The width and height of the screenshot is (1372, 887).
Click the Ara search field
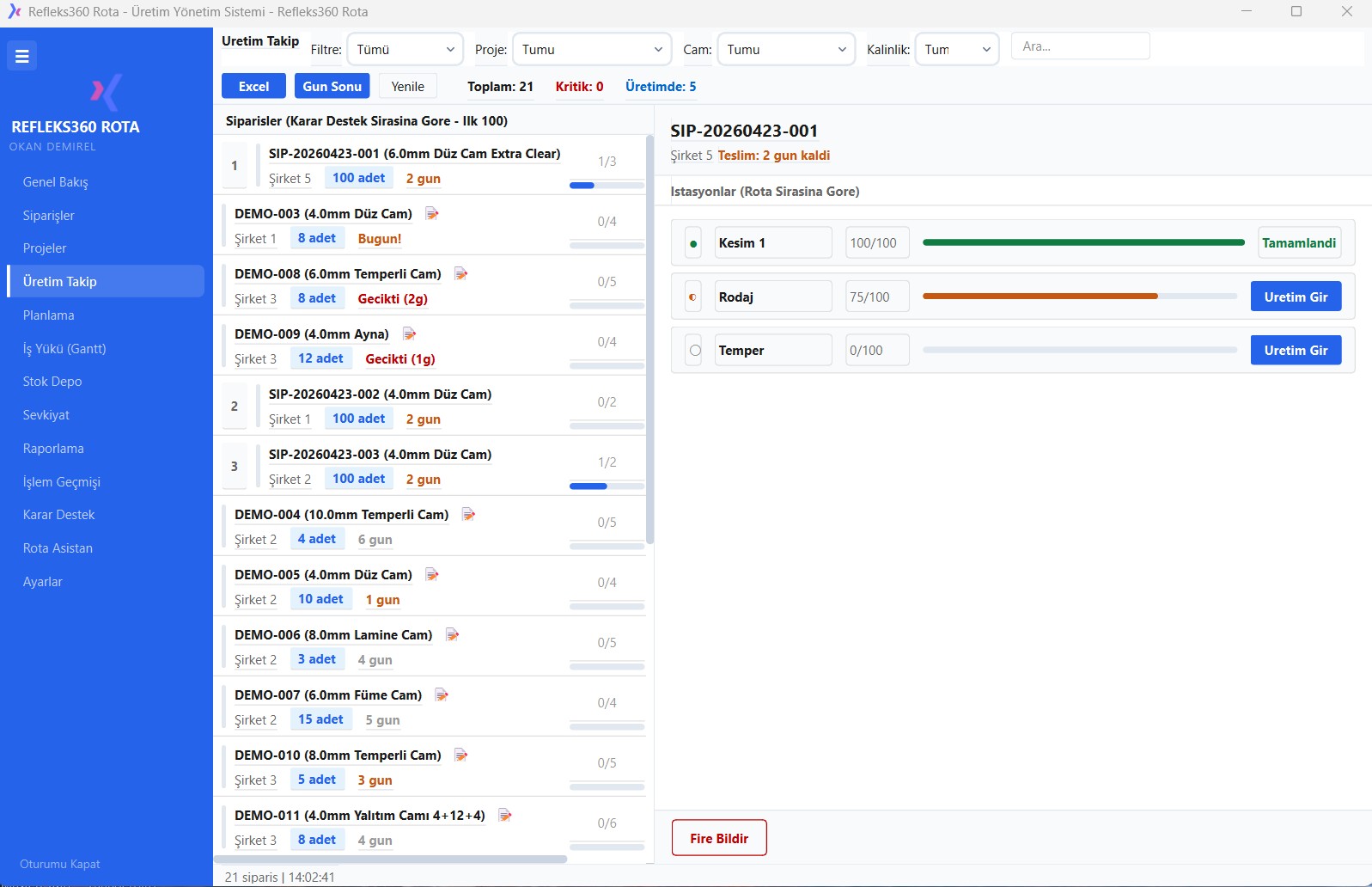pyautogui.click(x=1080, y=46)
